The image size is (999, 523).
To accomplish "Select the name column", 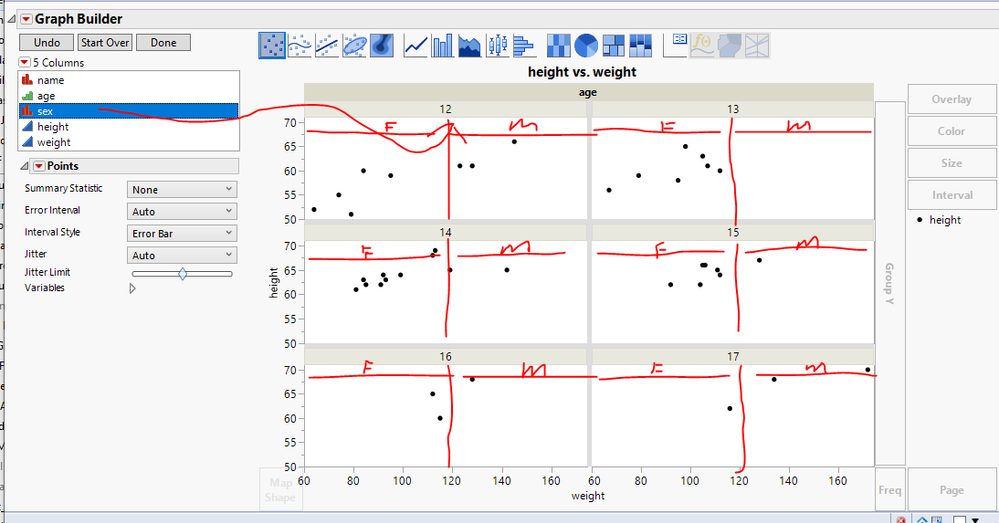I will [129, 80].
